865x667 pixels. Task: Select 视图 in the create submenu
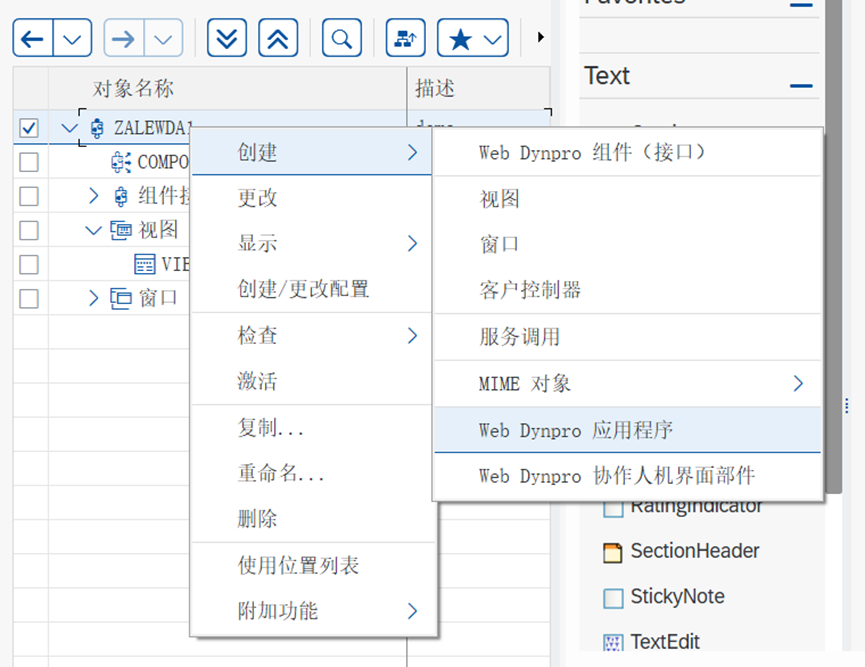click(627, 199)
